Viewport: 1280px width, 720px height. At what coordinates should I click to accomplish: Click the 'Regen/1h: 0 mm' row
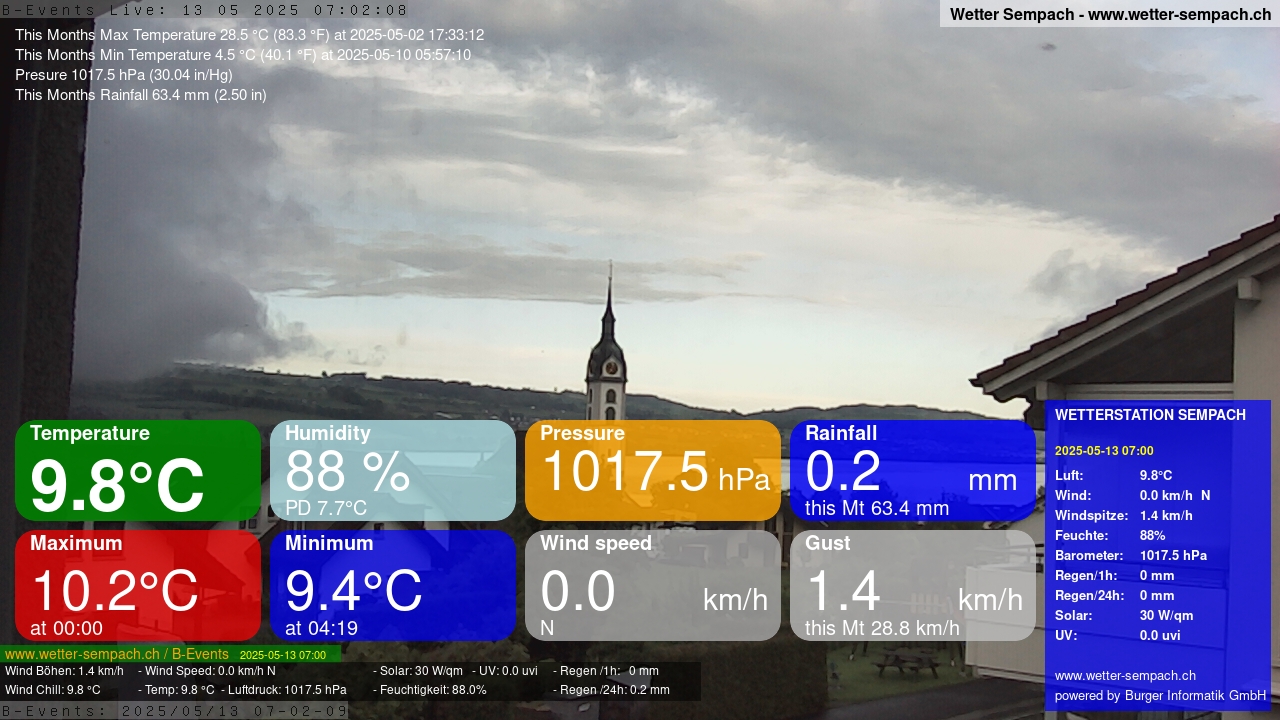click(1115, 576)
